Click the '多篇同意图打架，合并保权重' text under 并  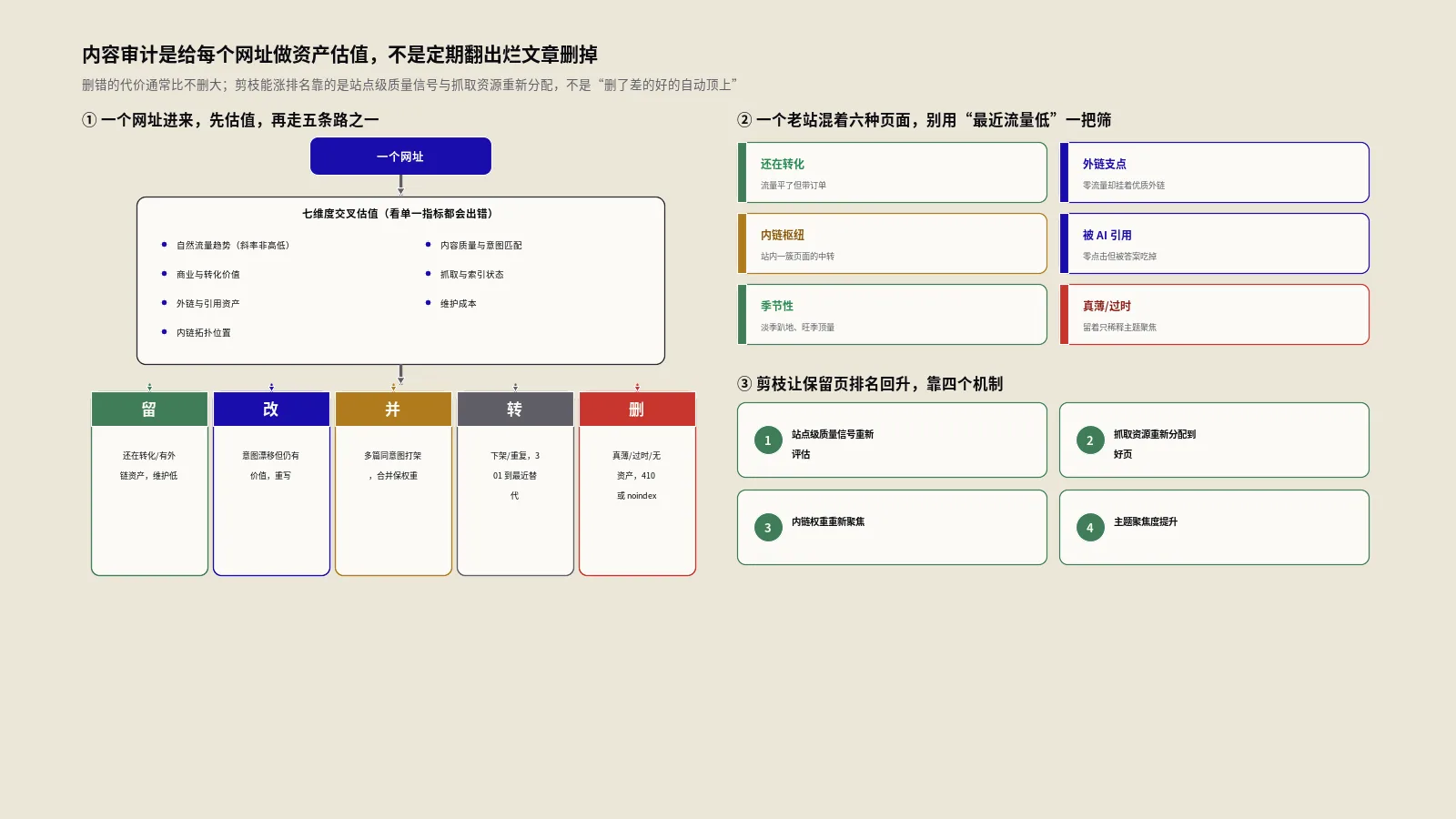point(393,466)
